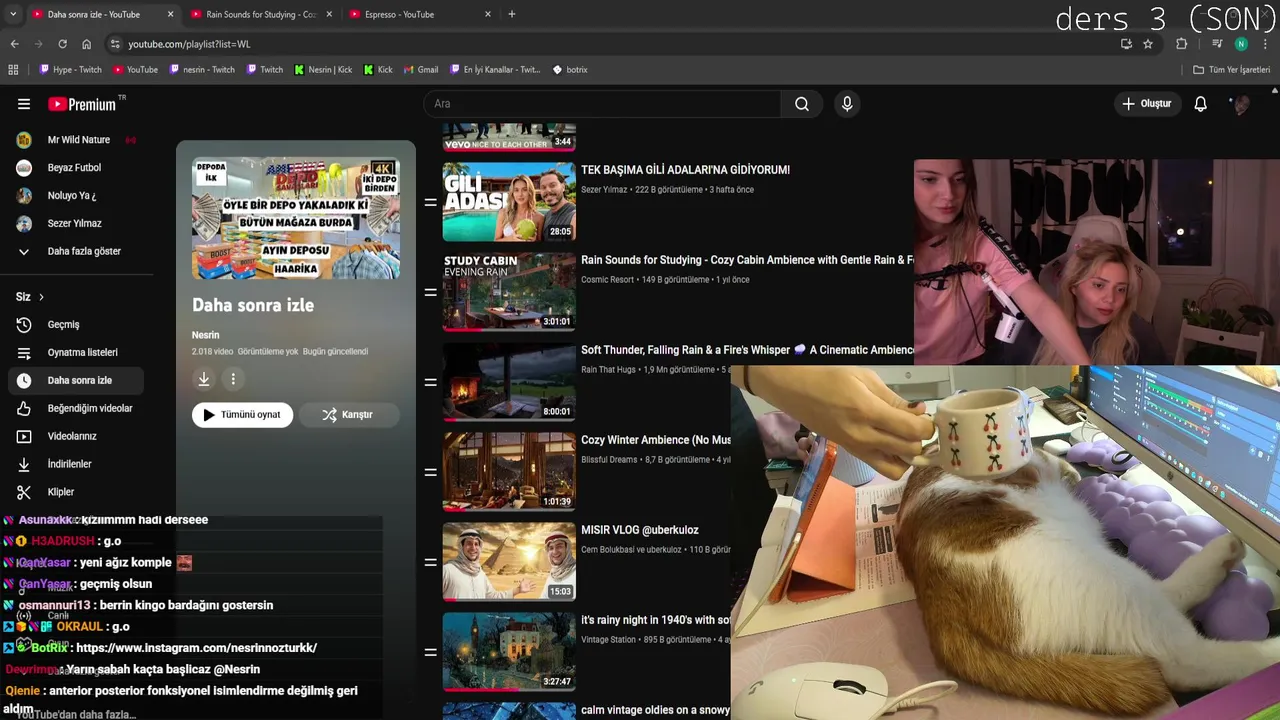1280x720 pixels.
Task: Reload the page
Action: click(62, 44)
